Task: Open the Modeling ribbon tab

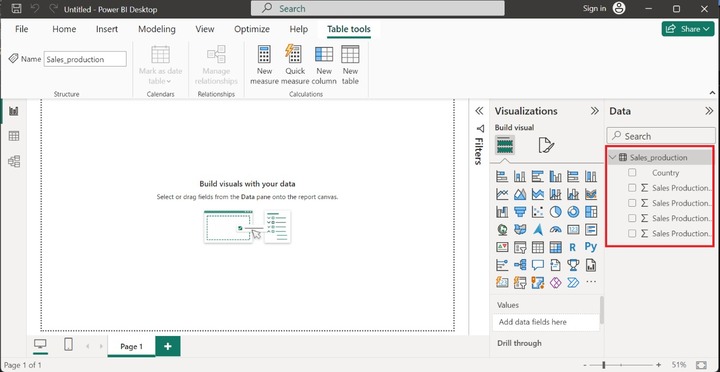Action: click(x=157, y=29)
